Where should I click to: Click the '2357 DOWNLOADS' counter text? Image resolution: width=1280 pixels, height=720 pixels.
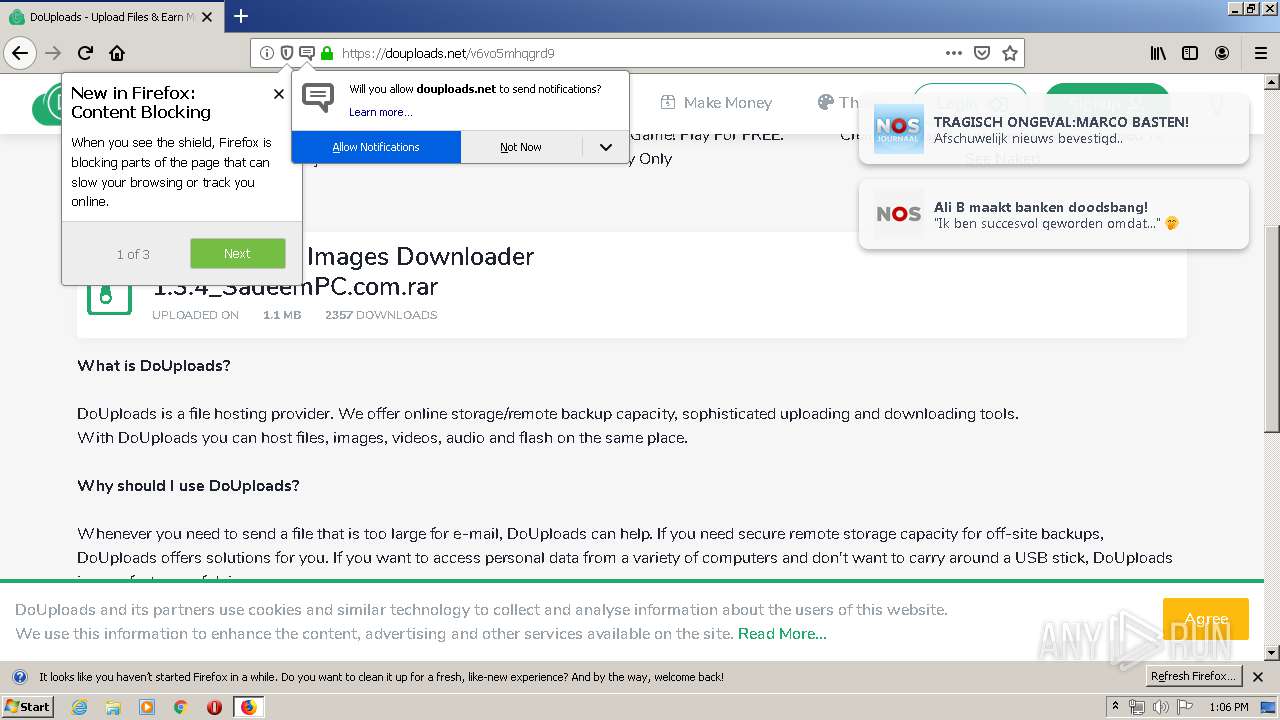381,315
